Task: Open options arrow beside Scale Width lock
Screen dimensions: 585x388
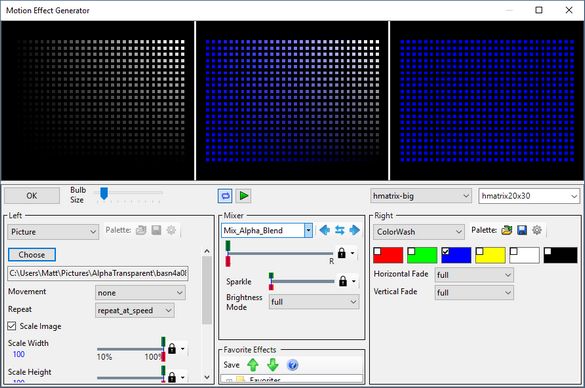Action: pos(182,348)
